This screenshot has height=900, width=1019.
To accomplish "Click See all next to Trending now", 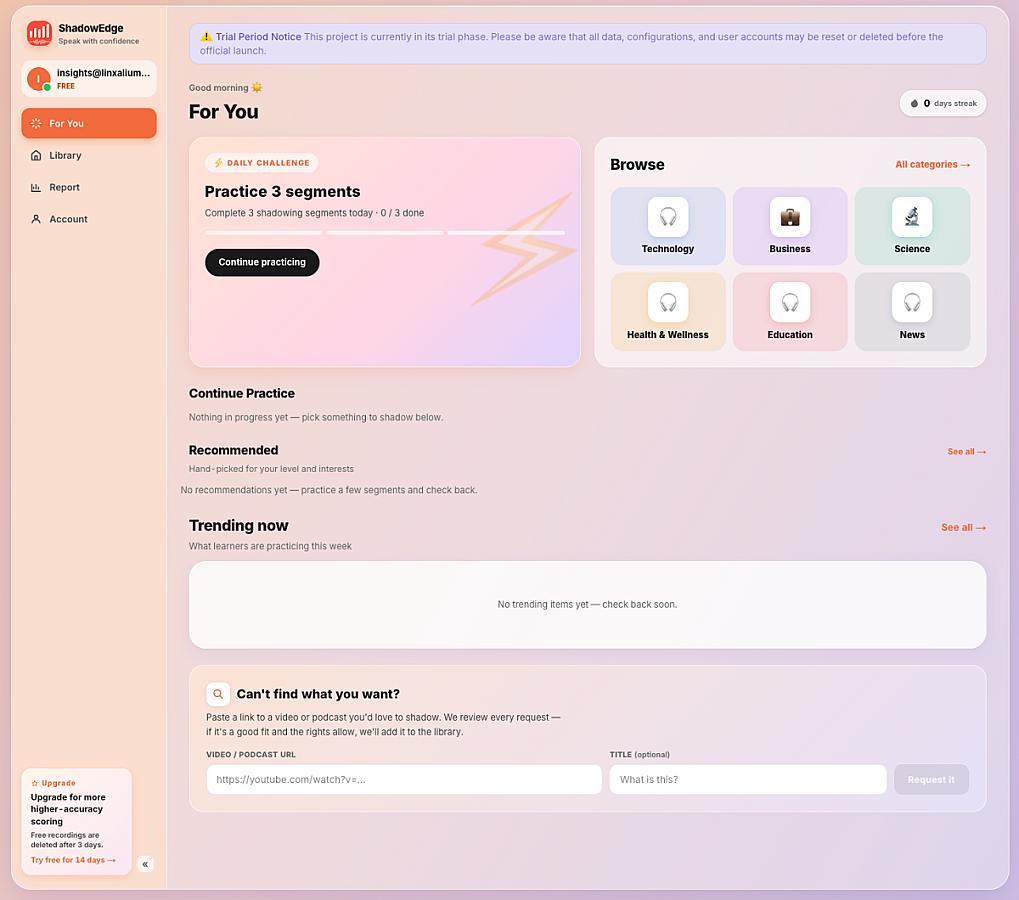I will (x=963, y=528).
